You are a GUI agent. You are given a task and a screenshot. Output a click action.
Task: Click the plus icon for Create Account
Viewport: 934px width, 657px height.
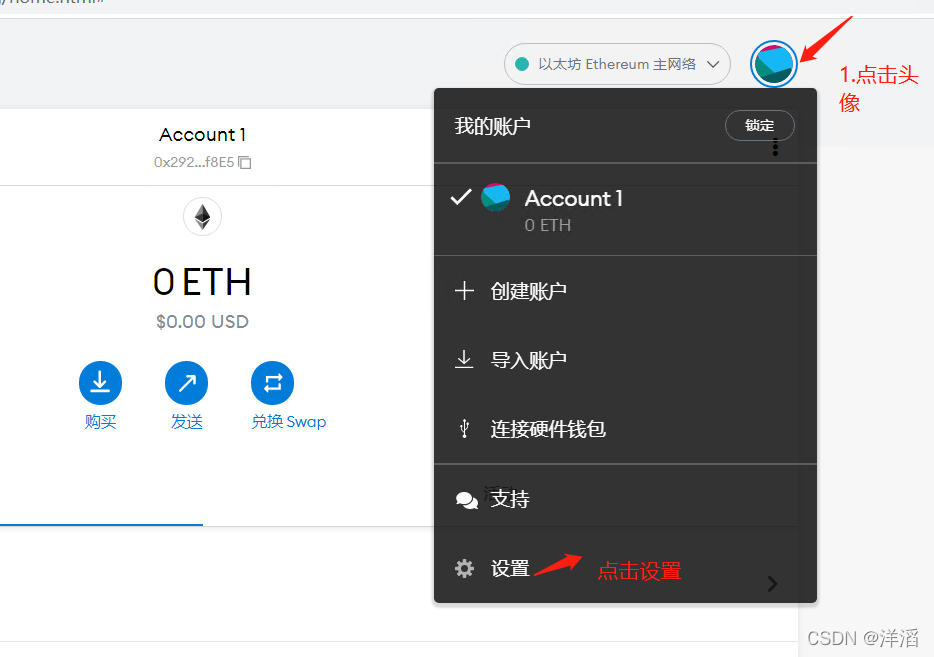pyautogui.click(x=465, y=291)
